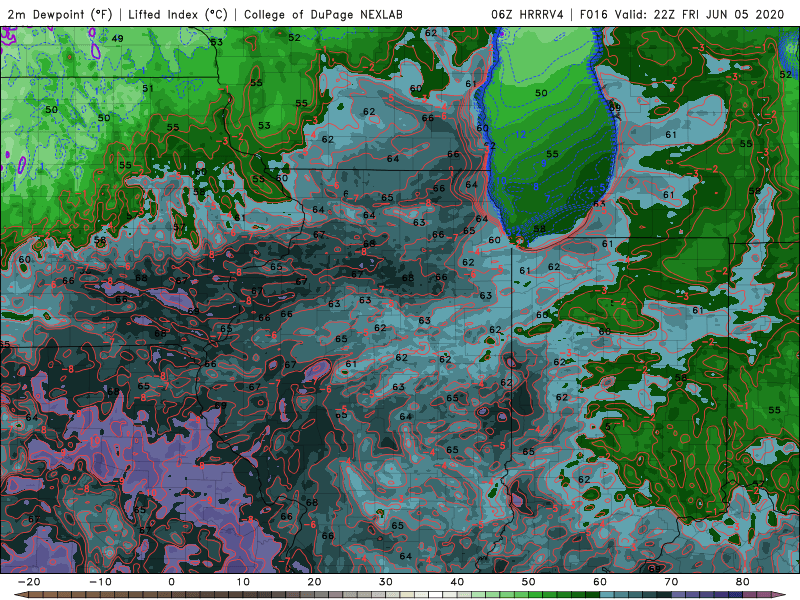Click the '51' dewpoint value on the map
800x600 pixels.
(148, 88)
